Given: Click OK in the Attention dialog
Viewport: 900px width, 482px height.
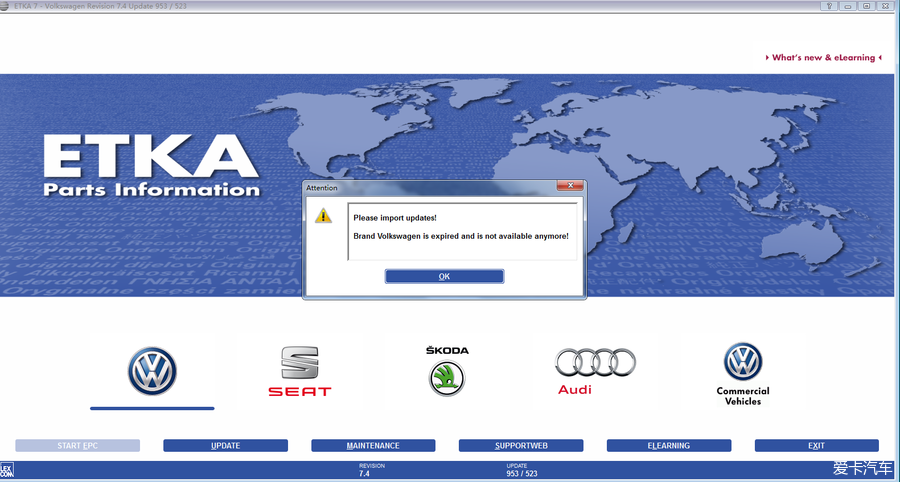Looking at the screenshot, I should point(444,277).
